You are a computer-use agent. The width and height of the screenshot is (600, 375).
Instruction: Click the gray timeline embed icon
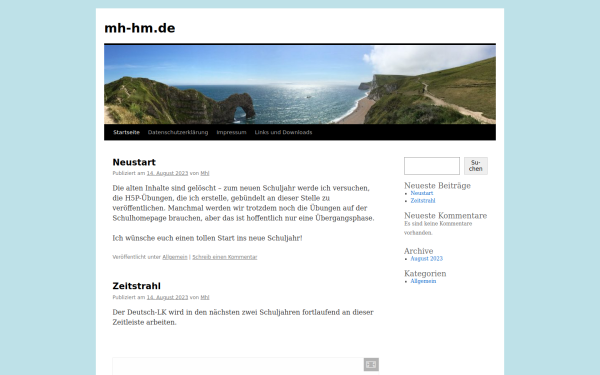[x=371, y=364]
